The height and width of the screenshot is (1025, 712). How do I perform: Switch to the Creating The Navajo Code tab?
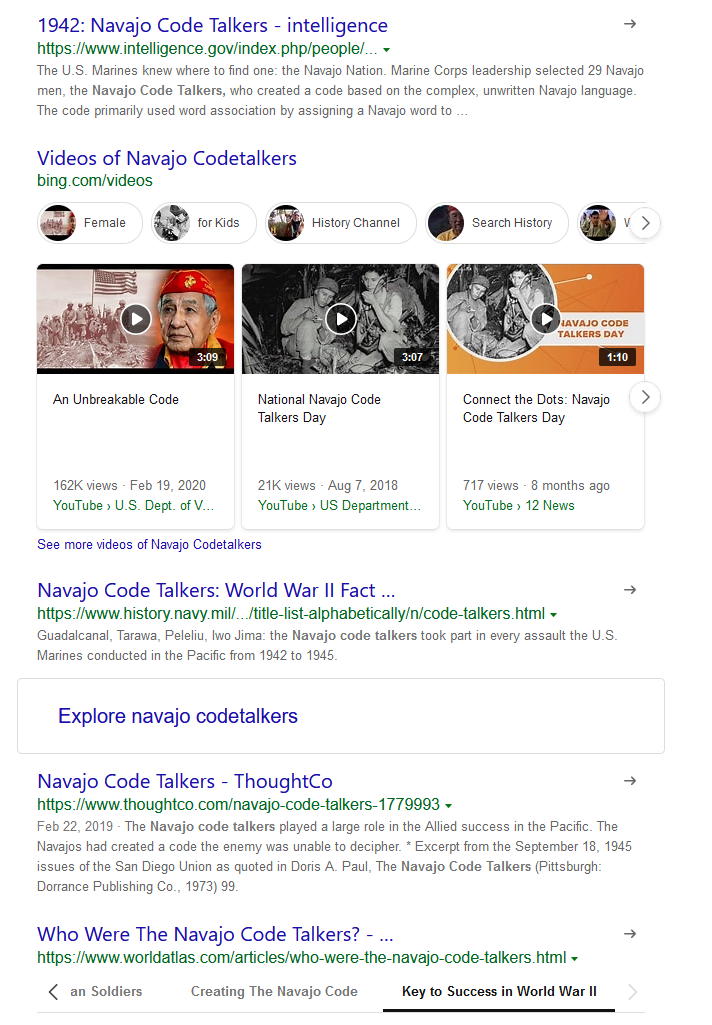click(x=274, y=992)
